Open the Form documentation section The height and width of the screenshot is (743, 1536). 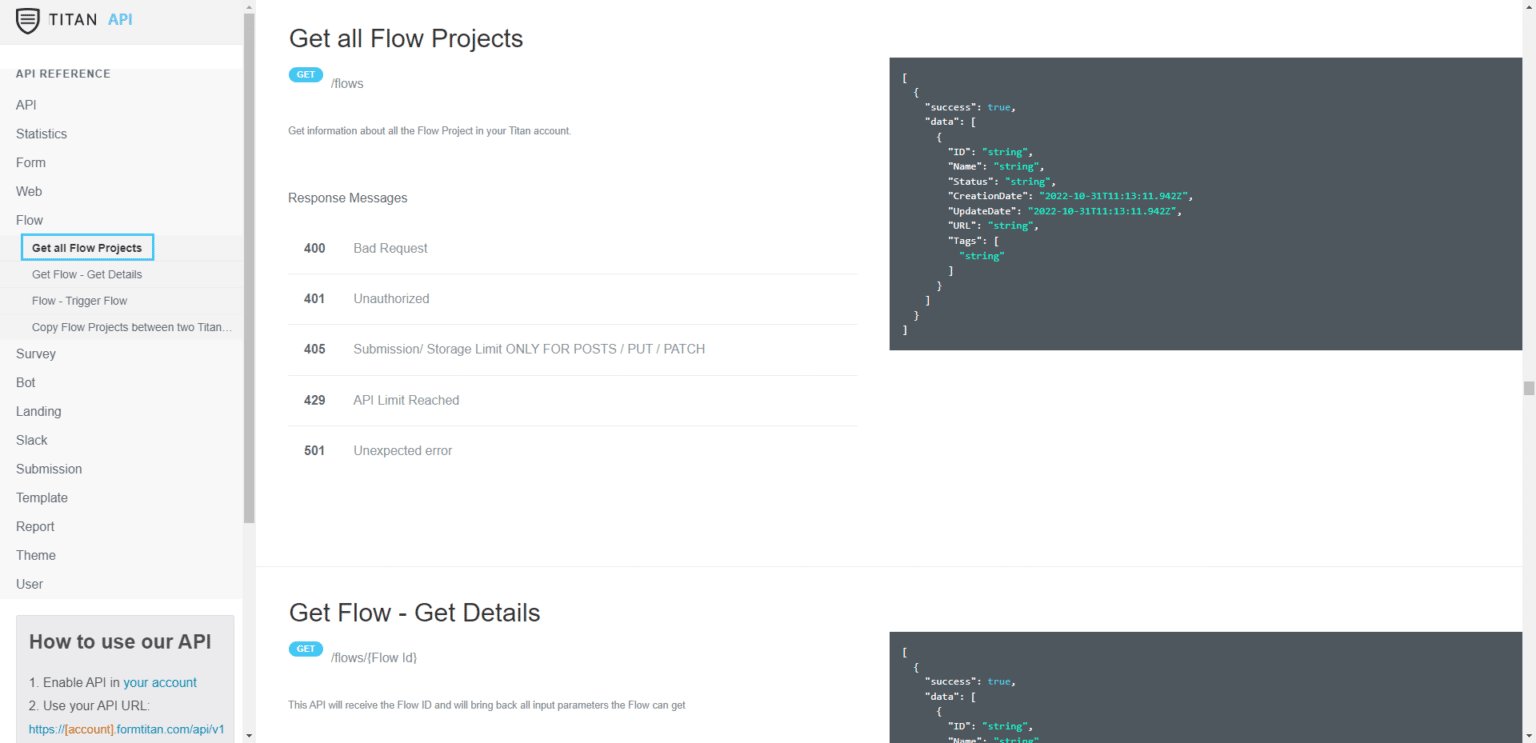(30, 162)
